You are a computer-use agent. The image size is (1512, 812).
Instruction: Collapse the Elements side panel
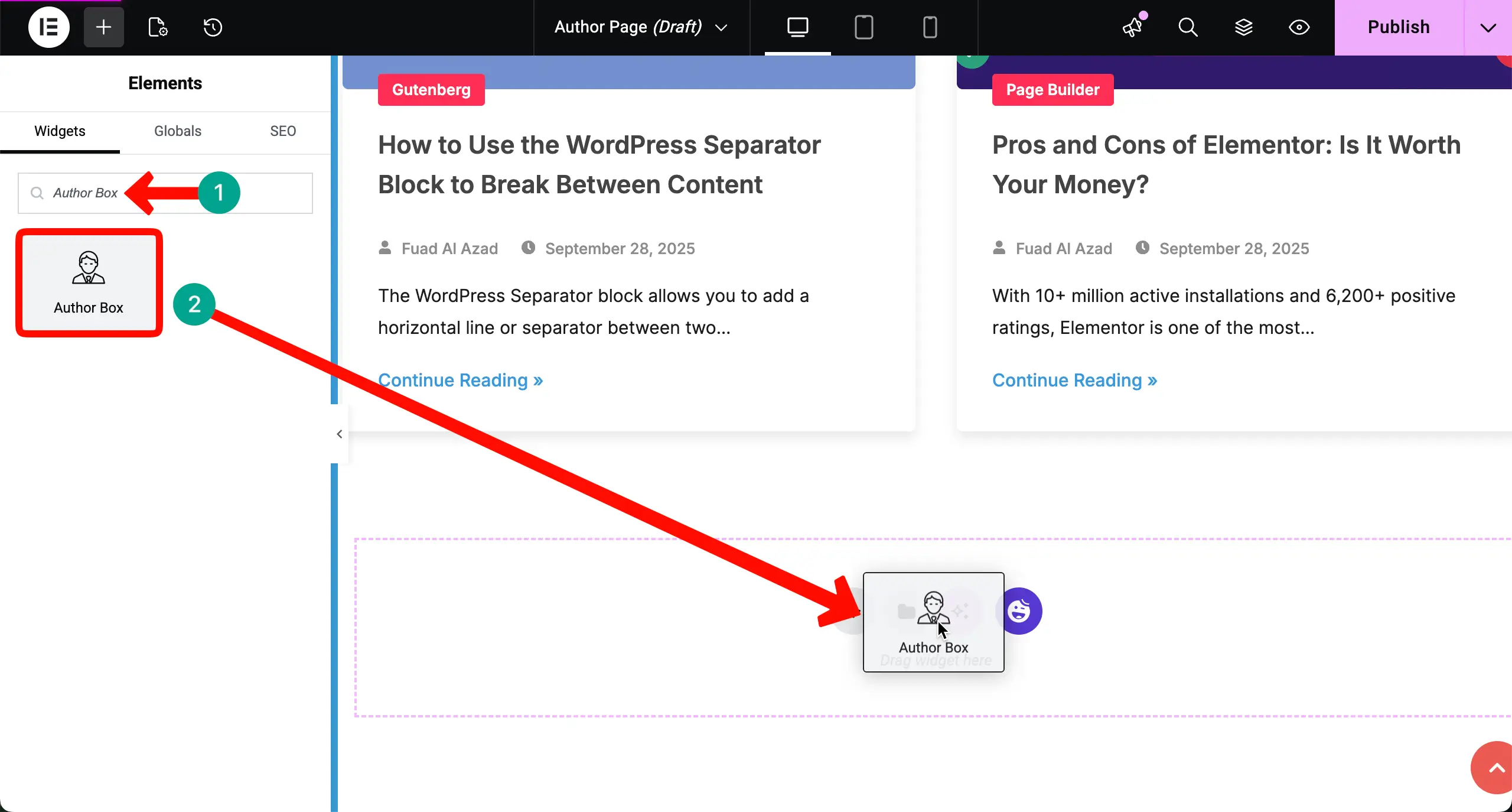click(339, 434)
